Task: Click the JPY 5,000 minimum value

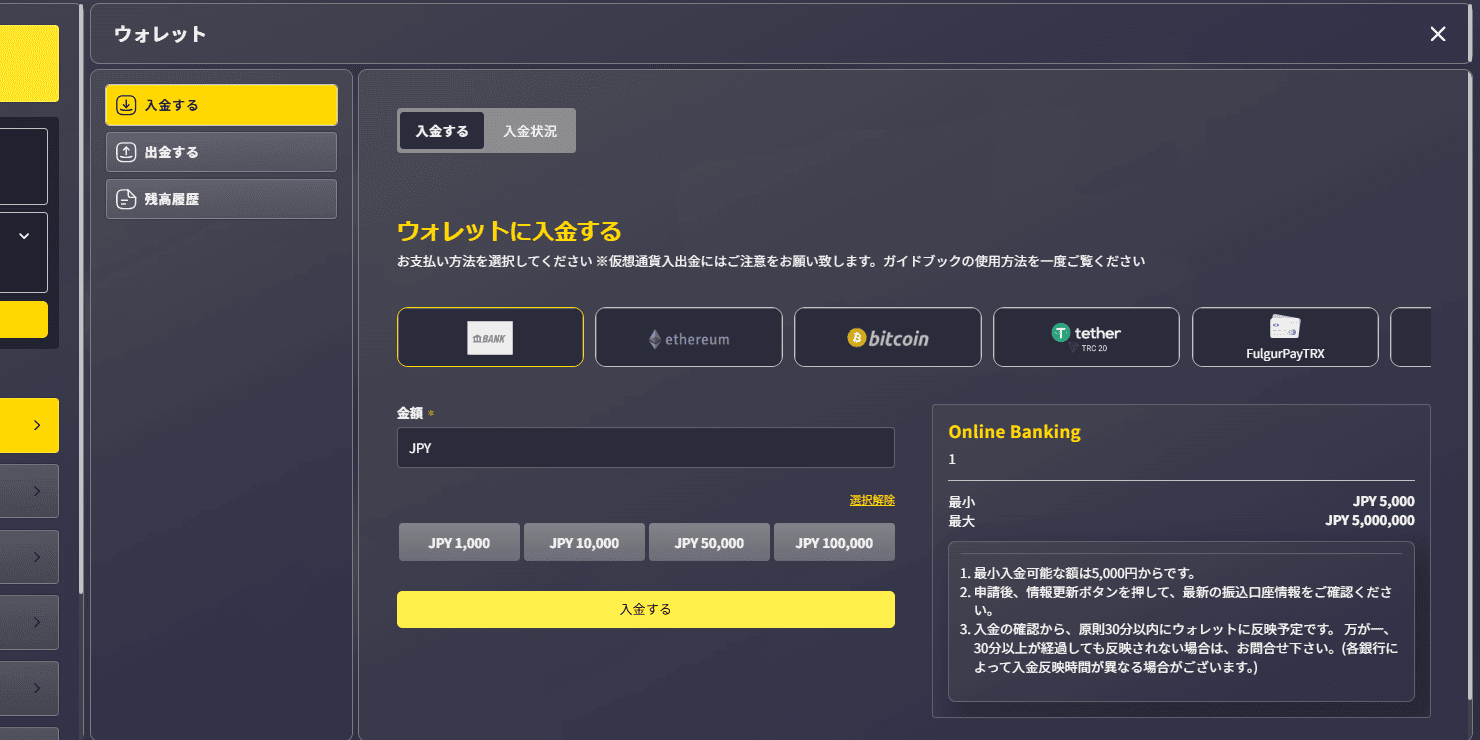Action: [x=1384, y=502]
